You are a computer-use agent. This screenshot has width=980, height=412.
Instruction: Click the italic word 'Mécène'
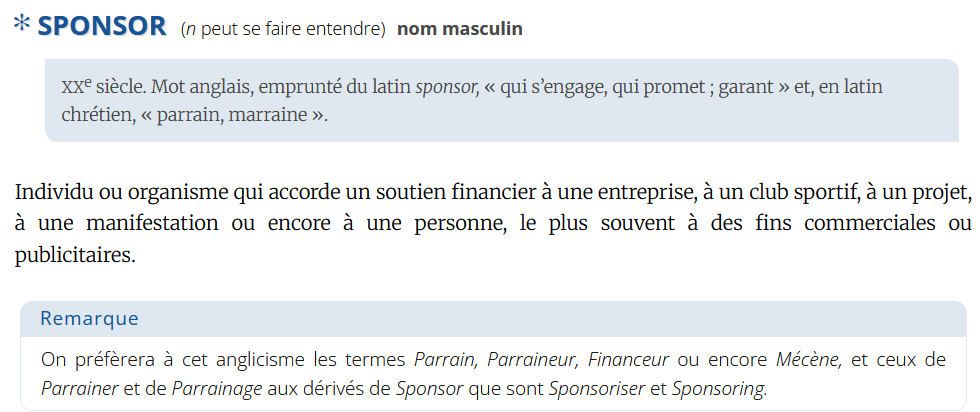tap(810, 359)
